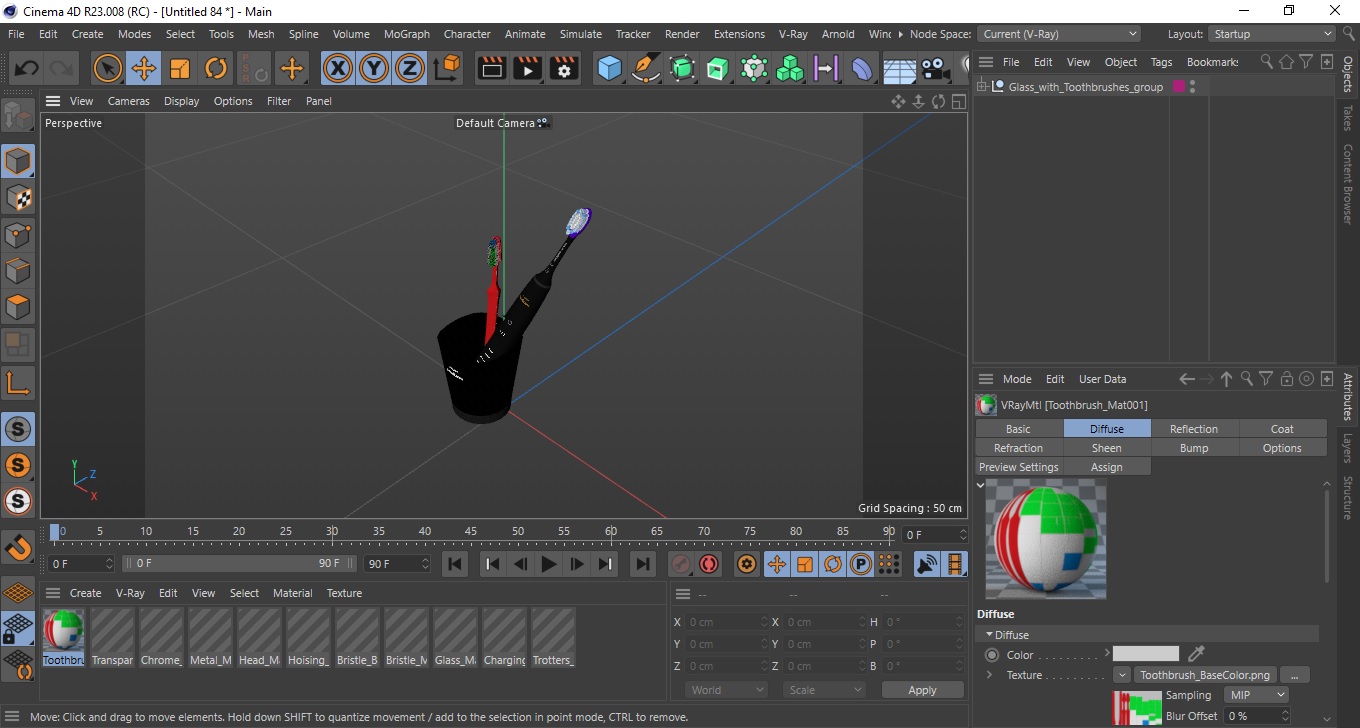The height and width of the screenshot is (728, 1360).
Task: Select the Spline Pen tool
Action: 646,68
